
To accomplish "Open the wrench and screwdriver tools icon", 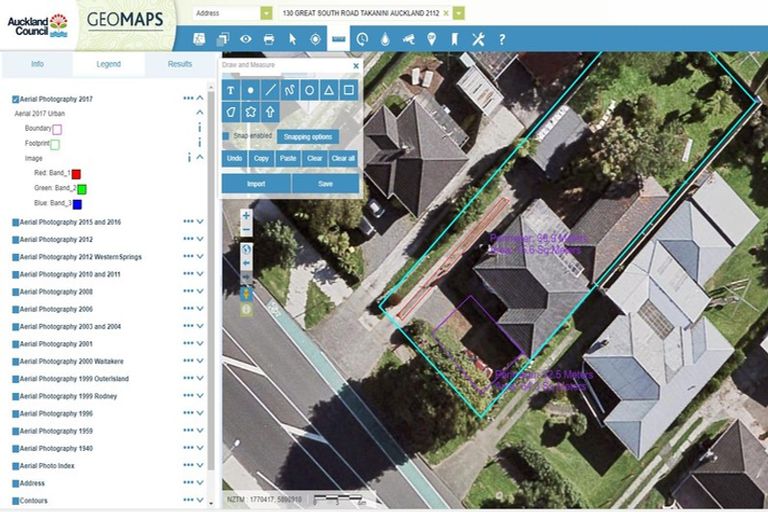I will point(478,39).
